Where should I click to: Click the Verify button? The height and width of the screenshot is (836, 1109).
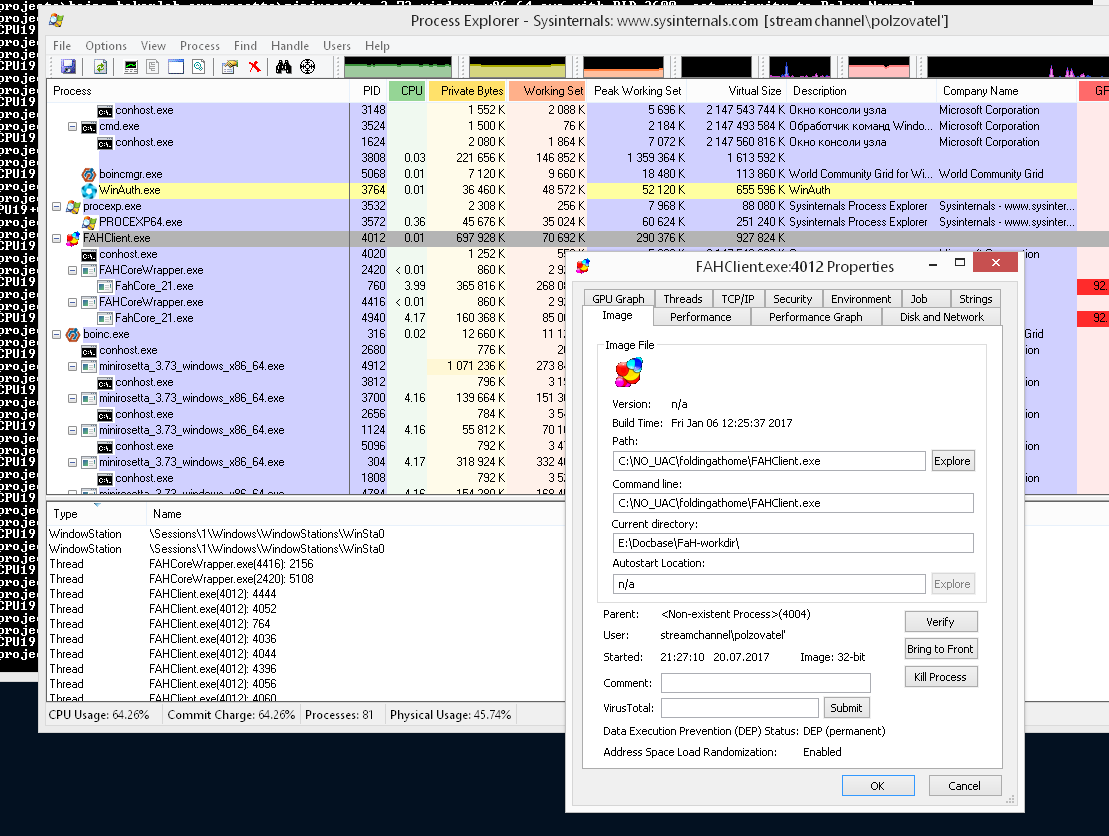pyautogui.click(x=941, y=622)
